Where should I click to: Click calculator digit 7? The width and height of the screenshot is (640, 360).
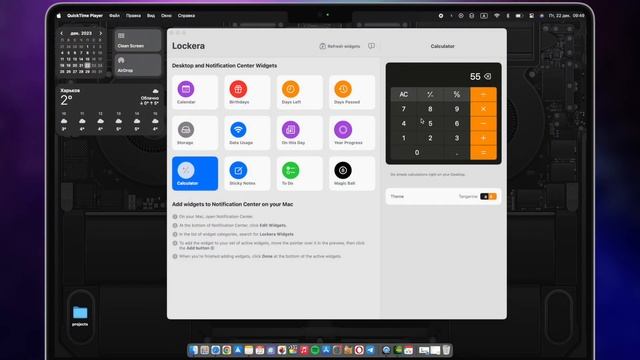404,109
